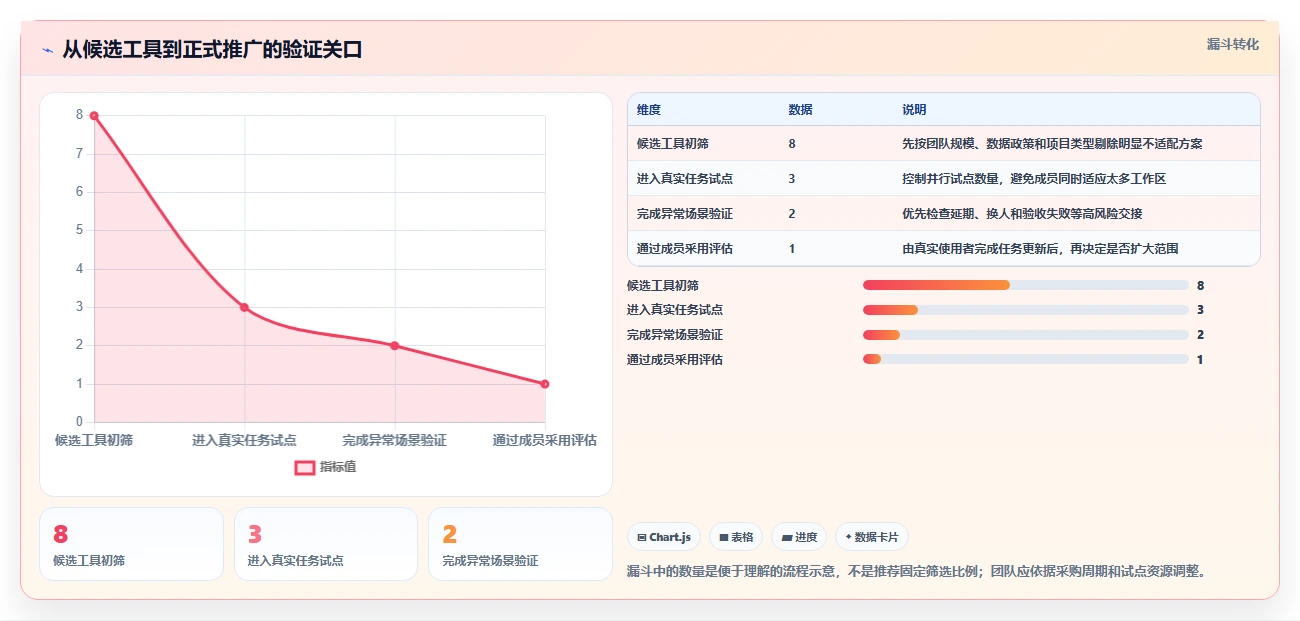Click the 通过成员采用评估 progress bar

click(1025, 359)
